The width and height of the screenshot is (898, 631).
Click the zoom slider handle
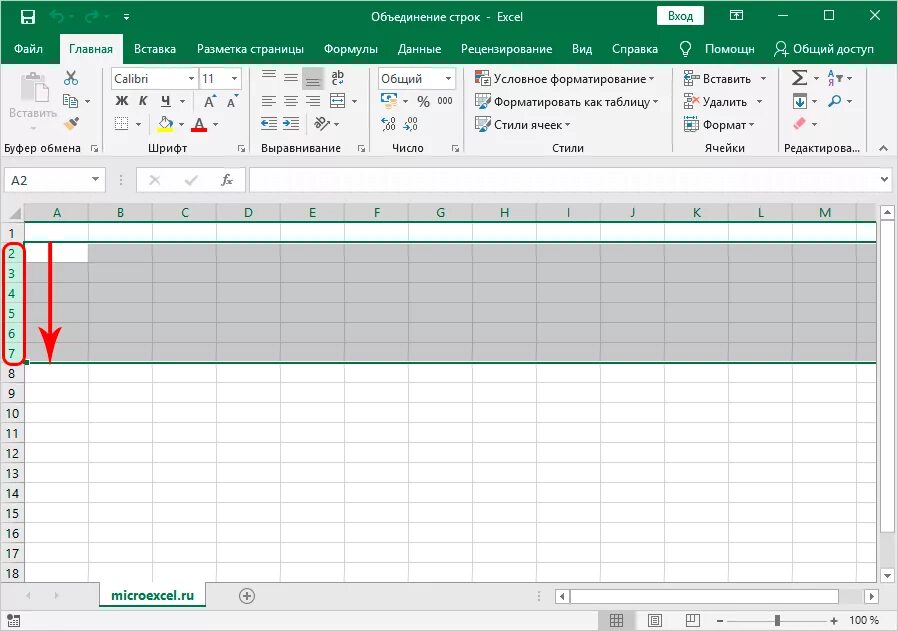777,620
